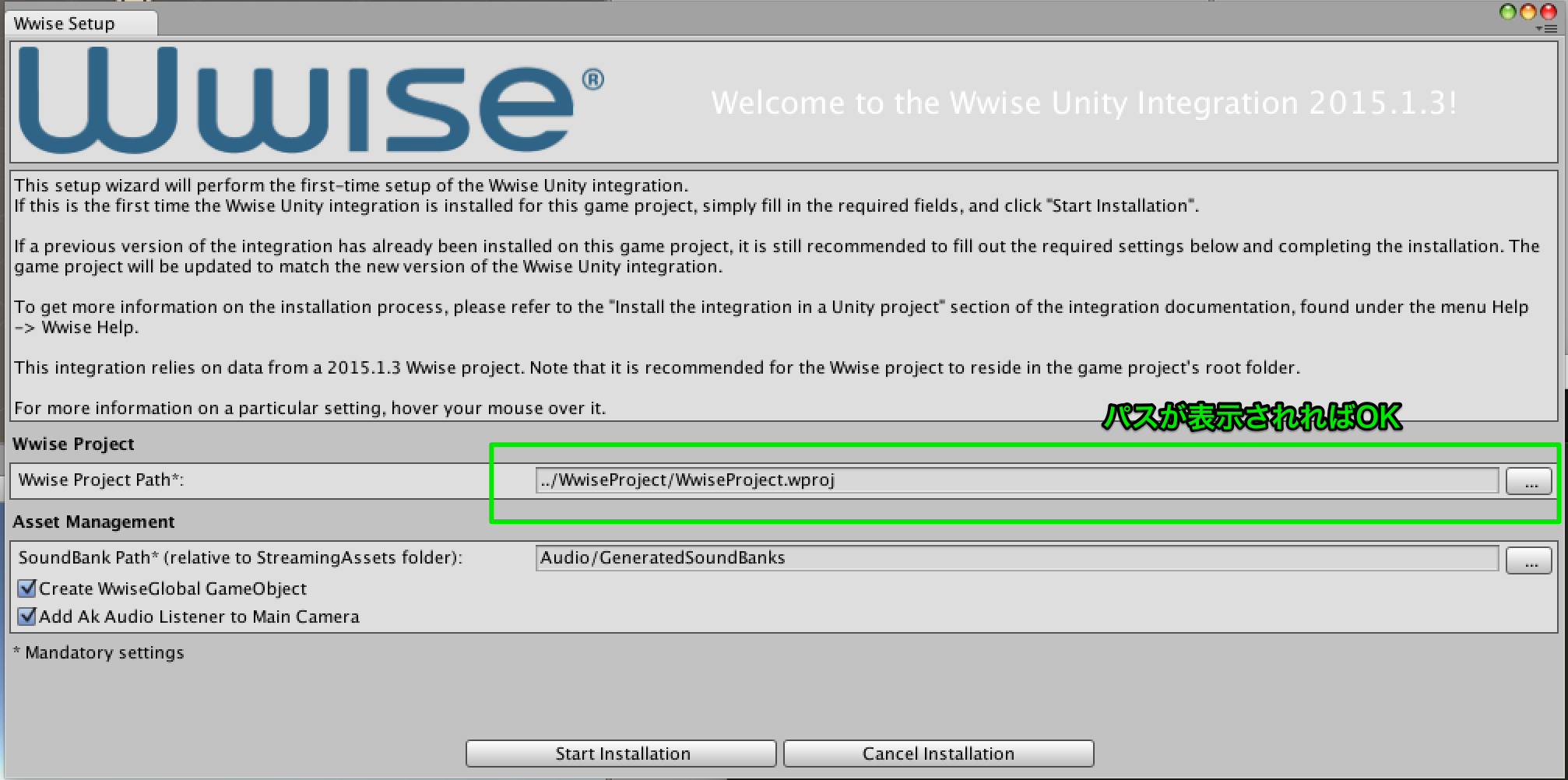Viewport: 1568px width, 780px height.
Task: Click the Wwise logo image
Action: click(311, 100)
